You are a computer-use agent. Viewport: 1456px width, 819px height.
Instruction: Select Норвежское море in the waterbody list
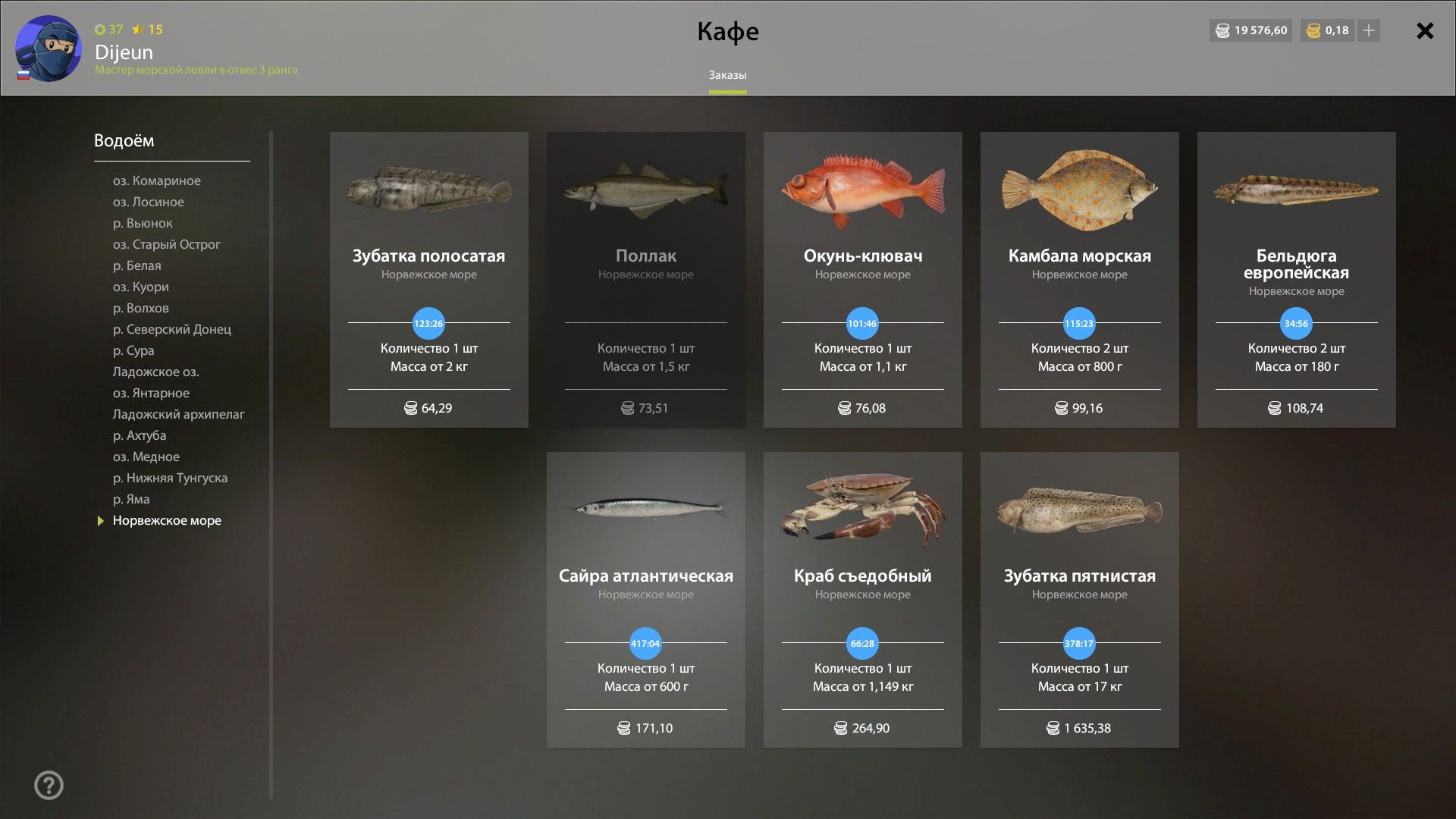coord(167,520)
